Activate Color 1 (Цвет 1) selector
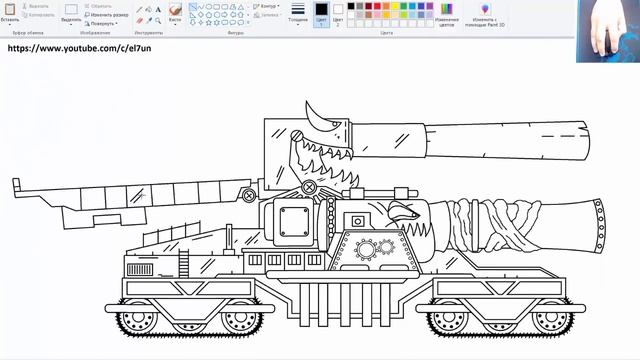Image resolution: width=640 pixels, height=360 pixels. coord(322,15)
